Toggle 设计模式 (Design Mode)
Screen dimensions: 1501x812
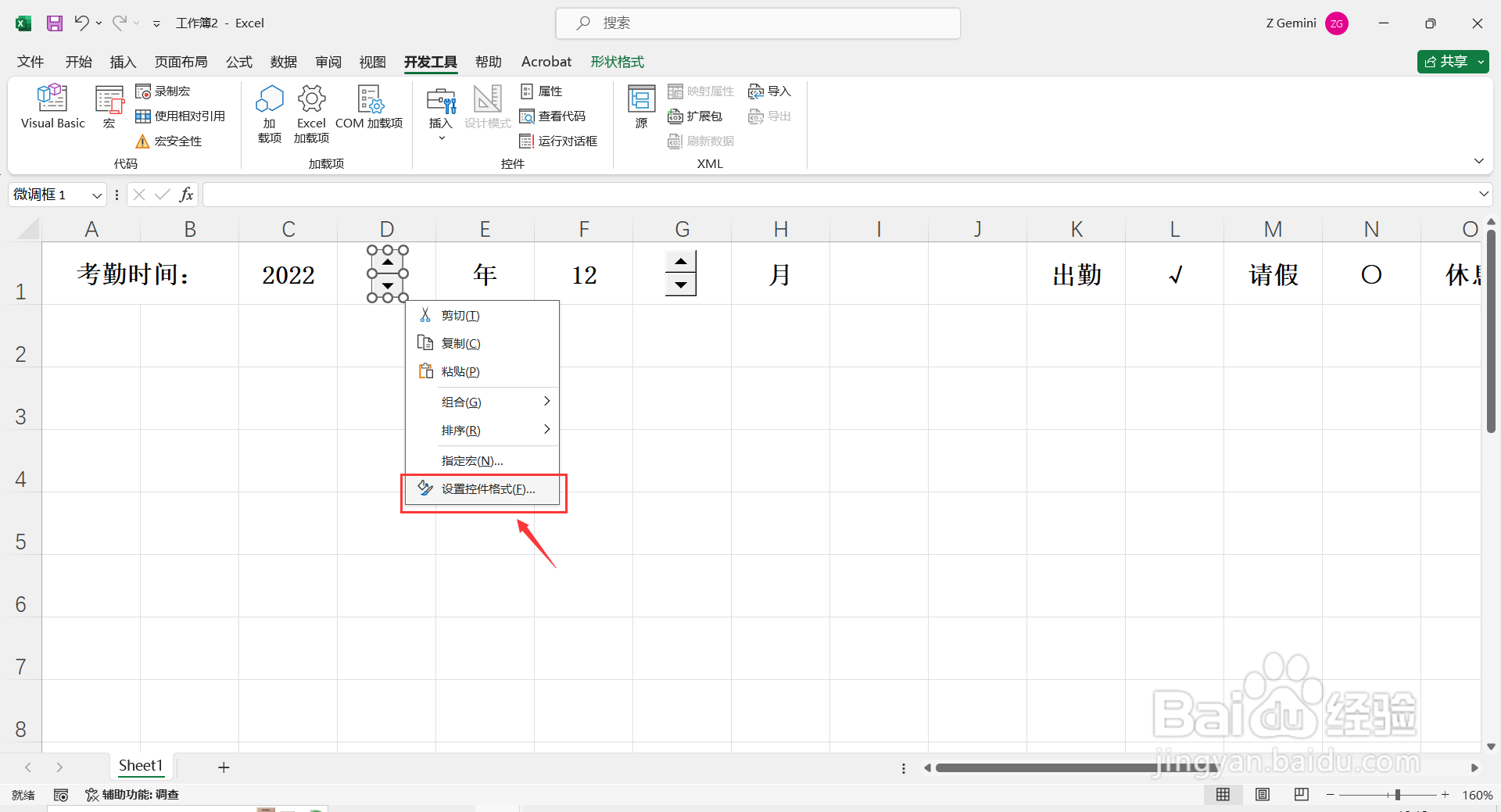click(486, 109)
